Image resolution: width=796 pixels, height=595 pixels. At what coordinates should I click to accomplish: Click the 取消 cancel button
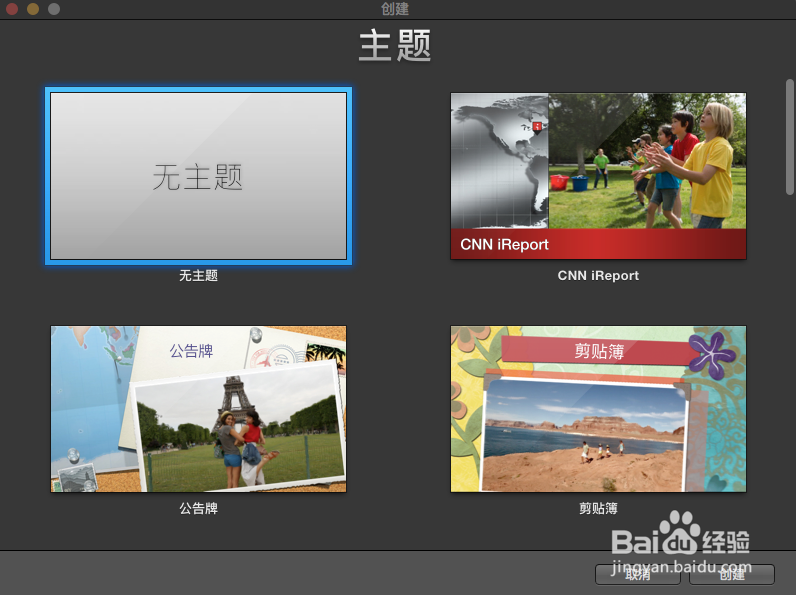tap(638, 574)
